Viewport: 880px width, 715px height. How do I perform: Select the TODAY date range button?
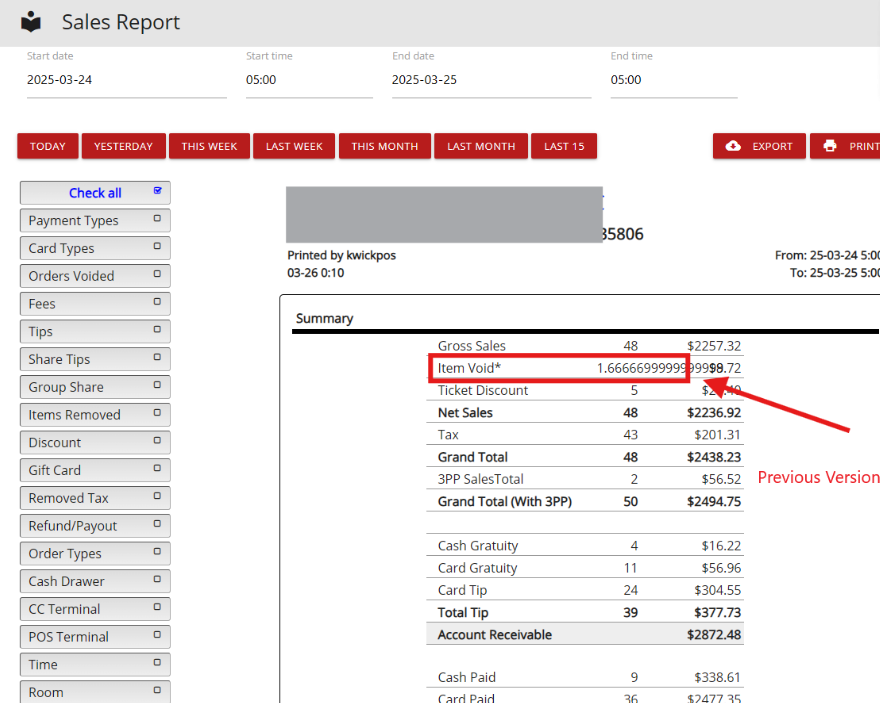(x=48, y=146)
